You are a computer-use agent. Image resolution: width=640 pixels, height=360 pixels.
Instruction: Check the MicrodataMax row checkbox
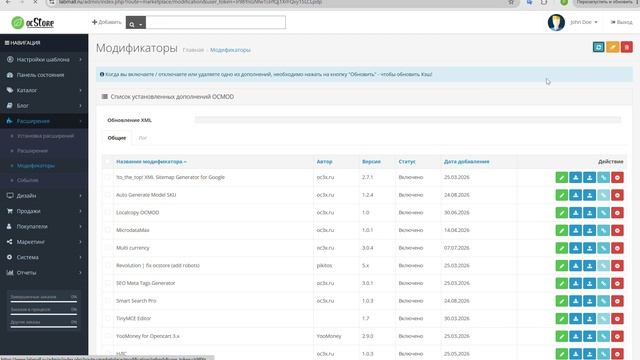point(108,230)
